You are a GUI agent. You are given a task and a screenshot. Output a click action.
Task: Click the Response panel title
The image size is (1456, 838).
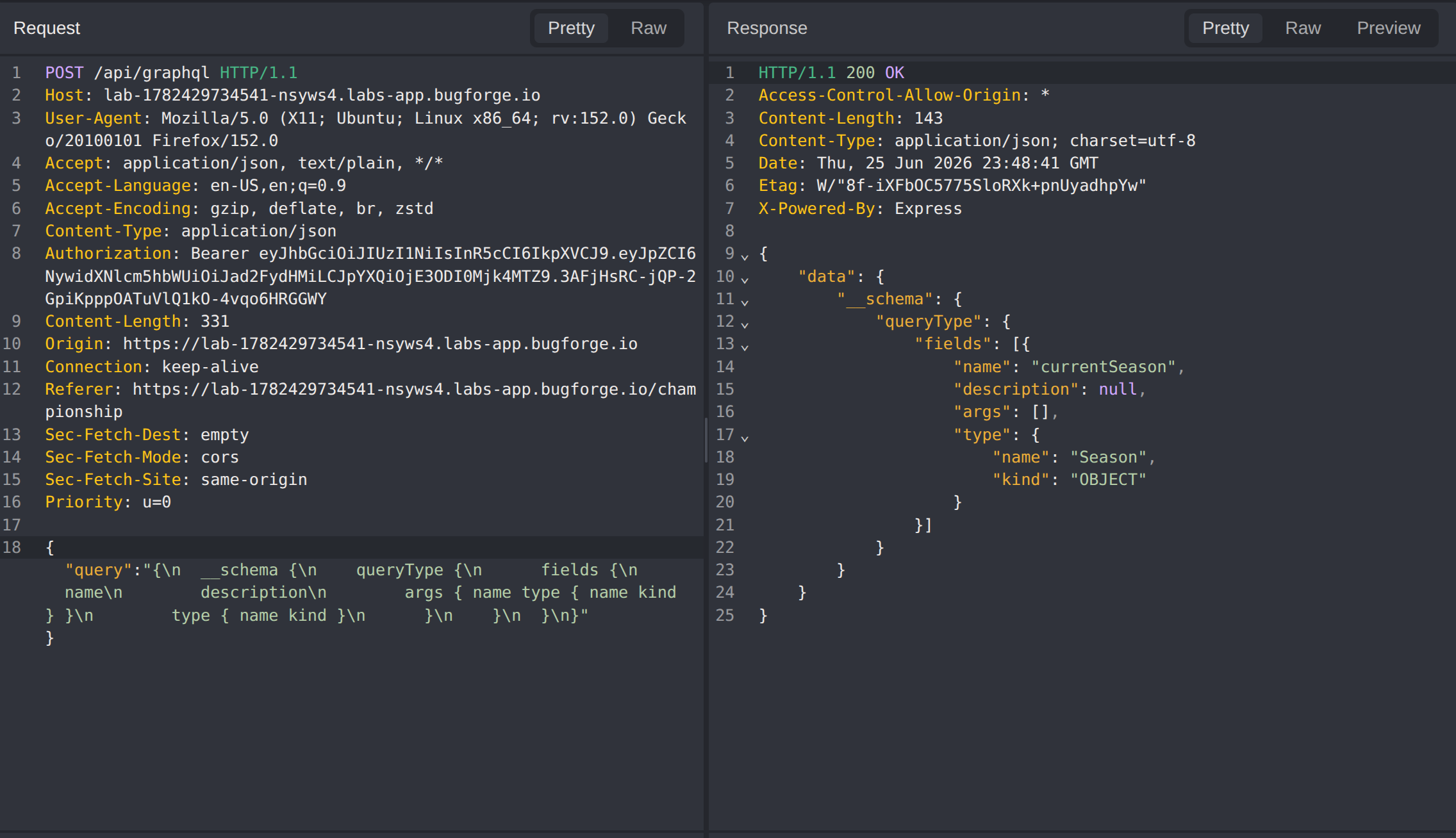click(767, 28)
